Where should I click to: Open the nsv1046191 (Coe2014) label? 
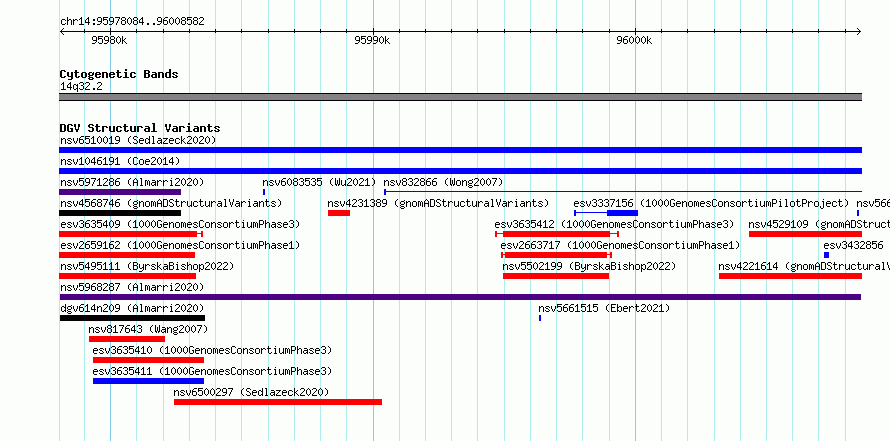tap(120, 161)
